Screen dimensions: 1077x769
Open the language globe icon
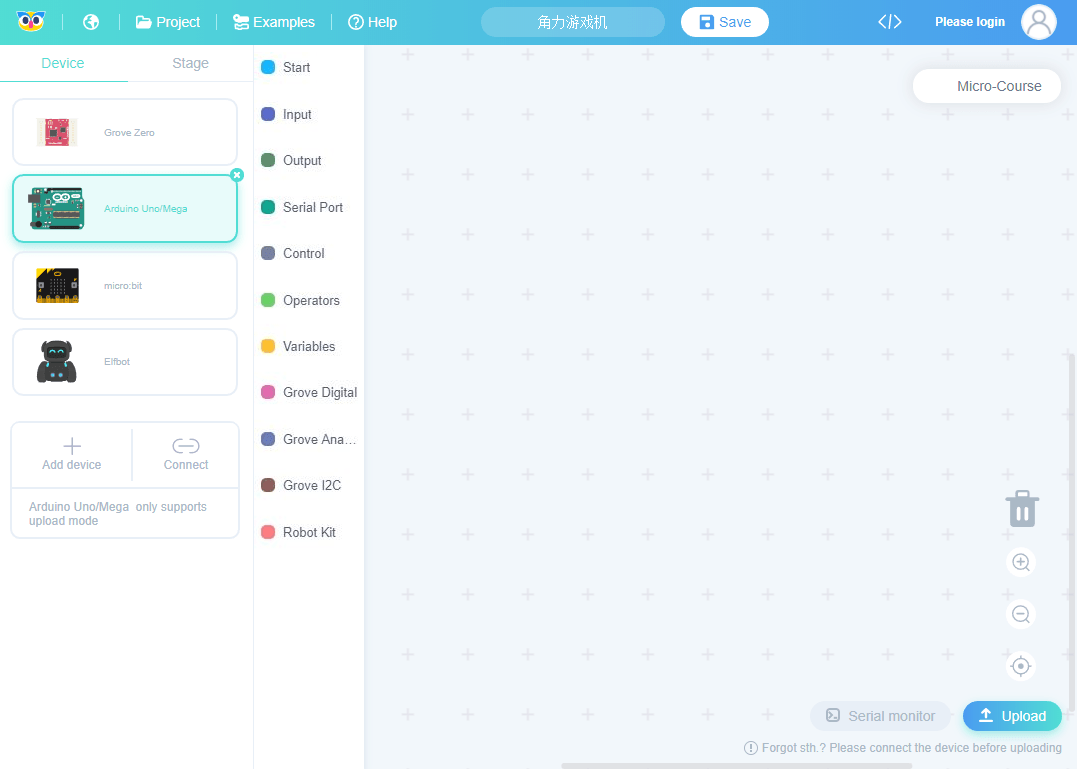(x=91, y=22)
